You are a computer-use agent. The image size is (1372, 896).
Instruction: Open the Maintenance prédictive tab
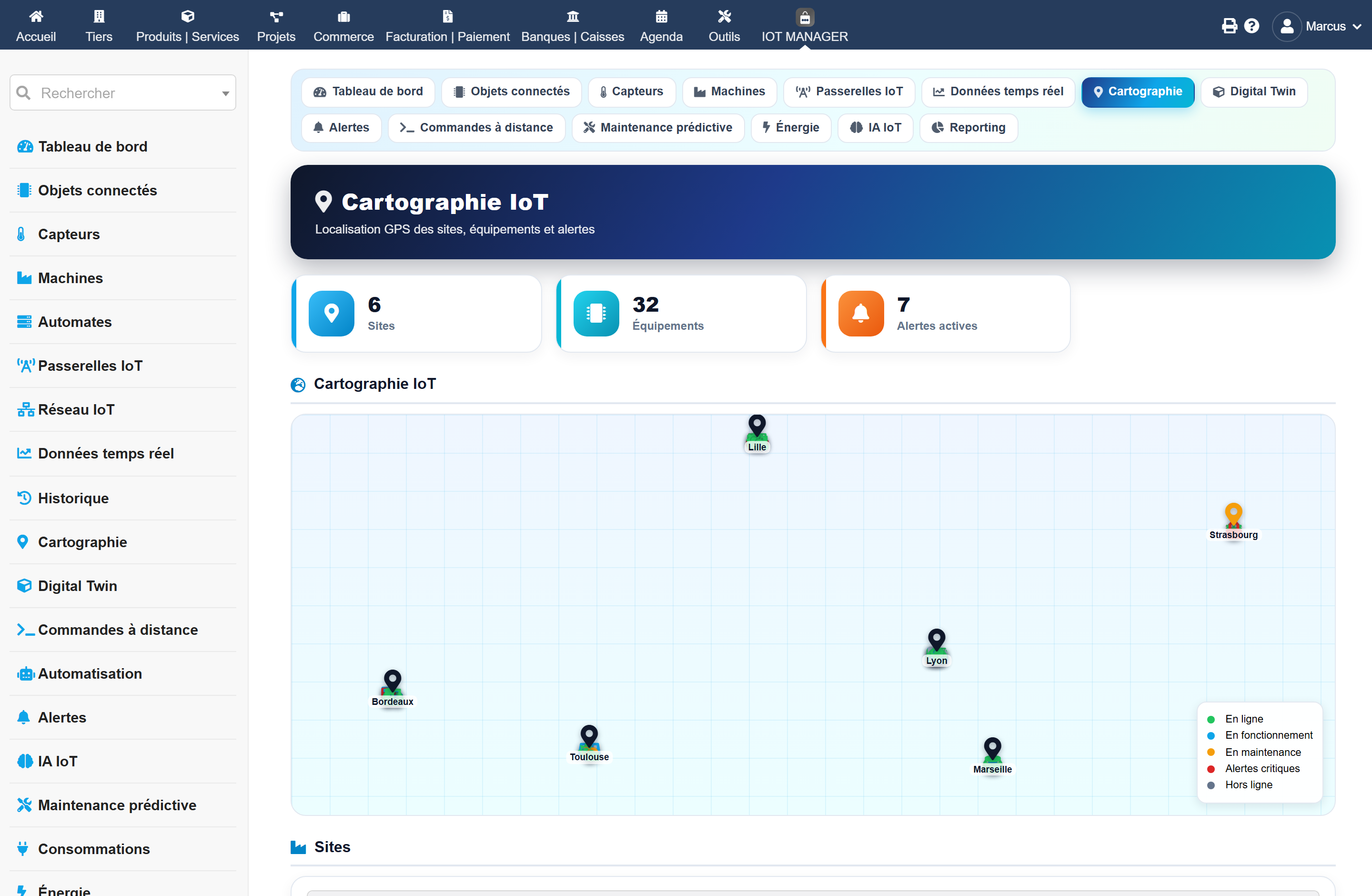coord(658,127)
